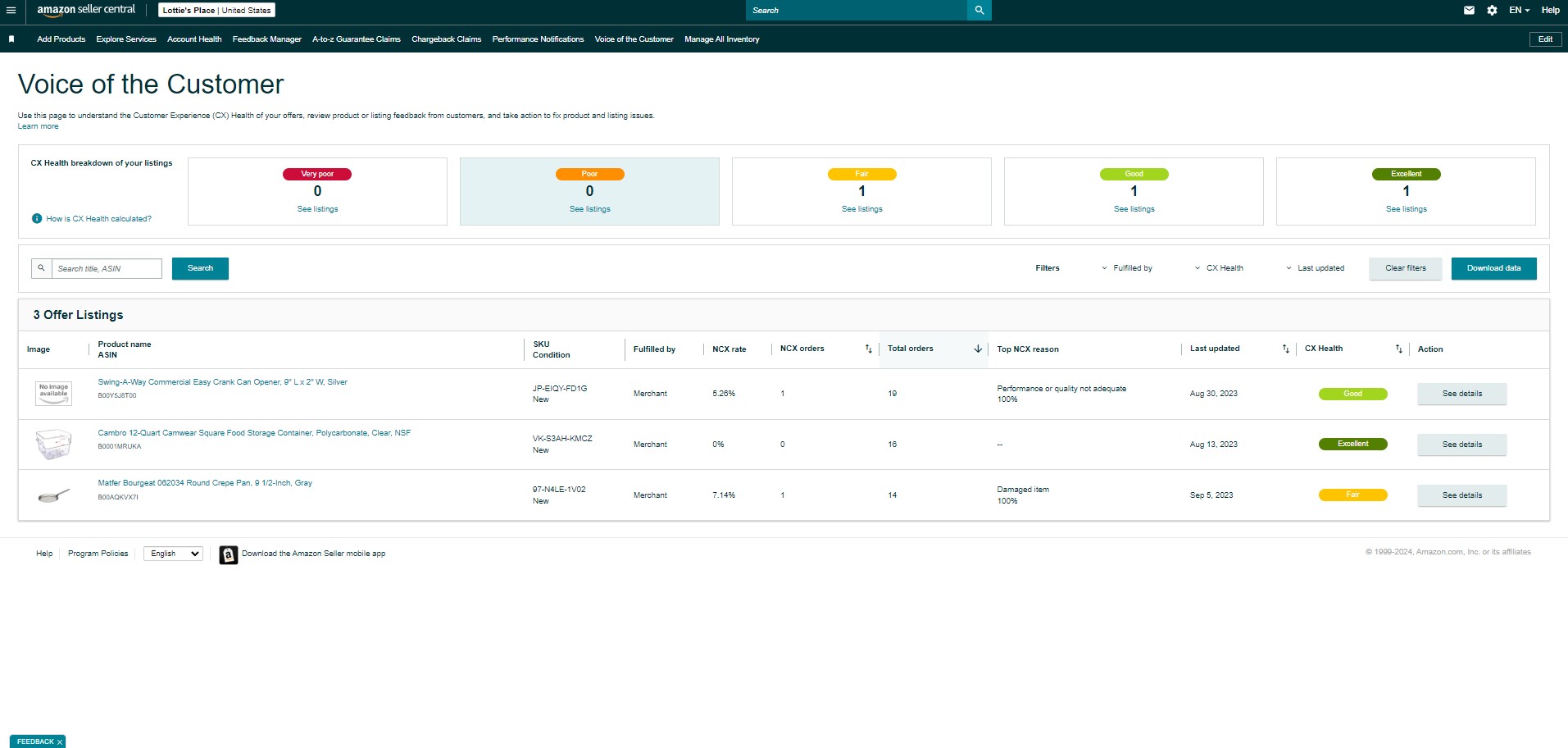Click the Fair CX Health badge in table
The image size is (1568, 748).
point(1353,495)
